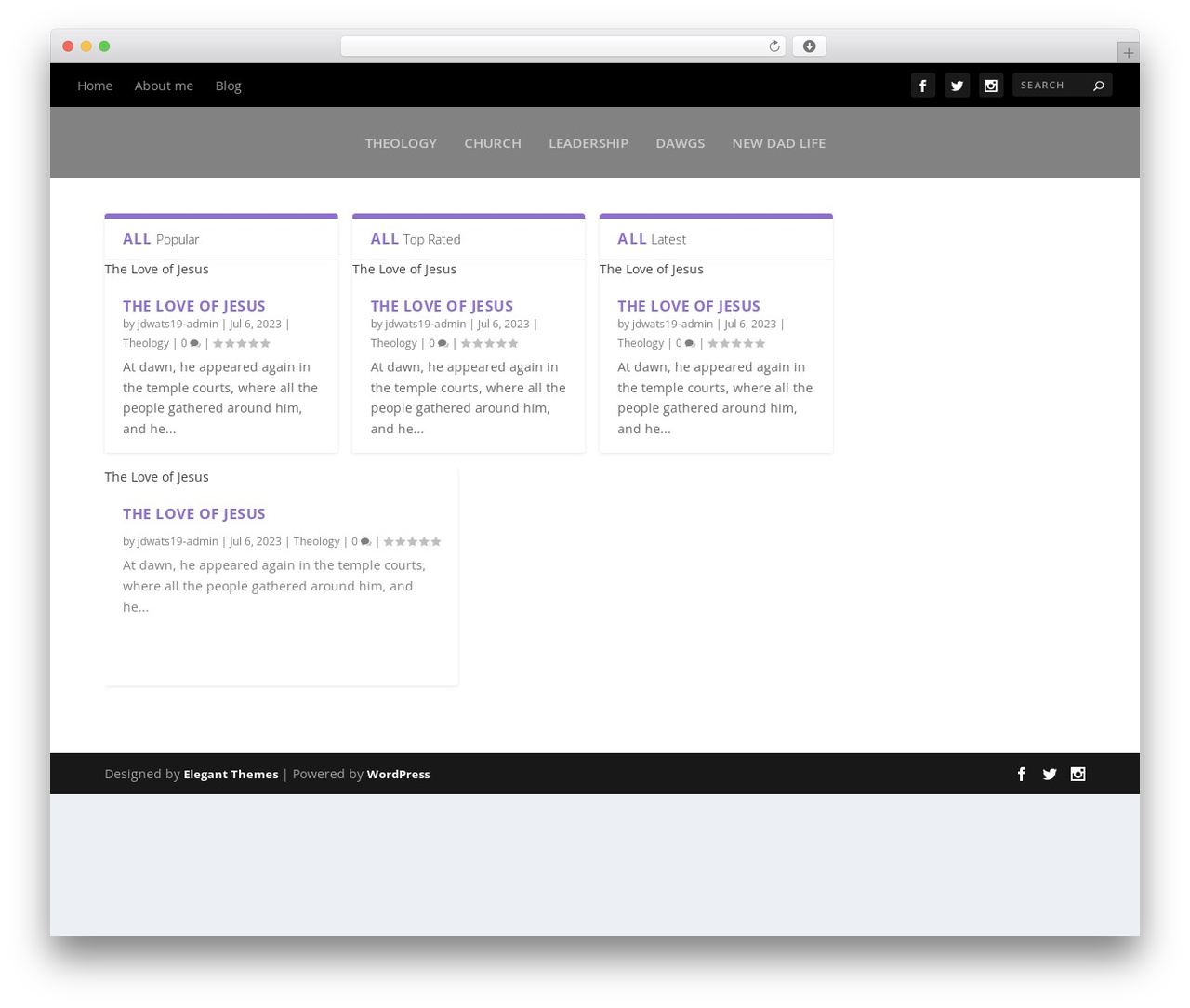This screenshot has width=1190, height=1008.
Task: Click Theology category in bottom wide card
Action: [317, 541]
